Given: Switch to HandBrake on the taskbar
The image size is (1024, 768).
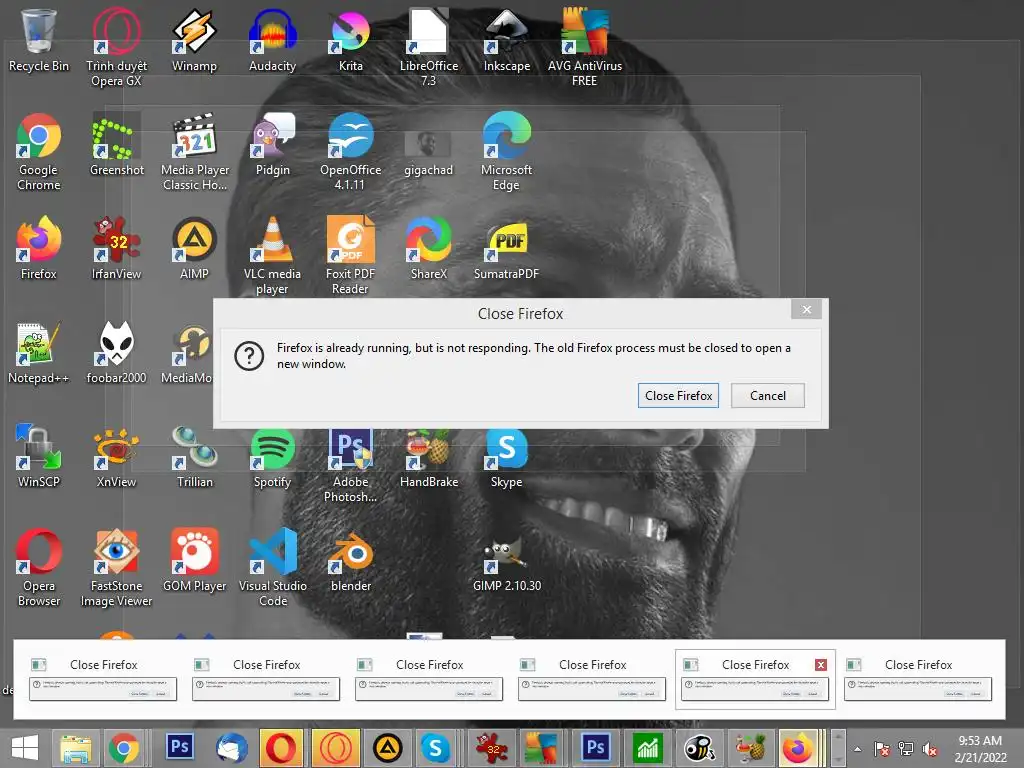Looking at the screenshot, I should (750, 748).
